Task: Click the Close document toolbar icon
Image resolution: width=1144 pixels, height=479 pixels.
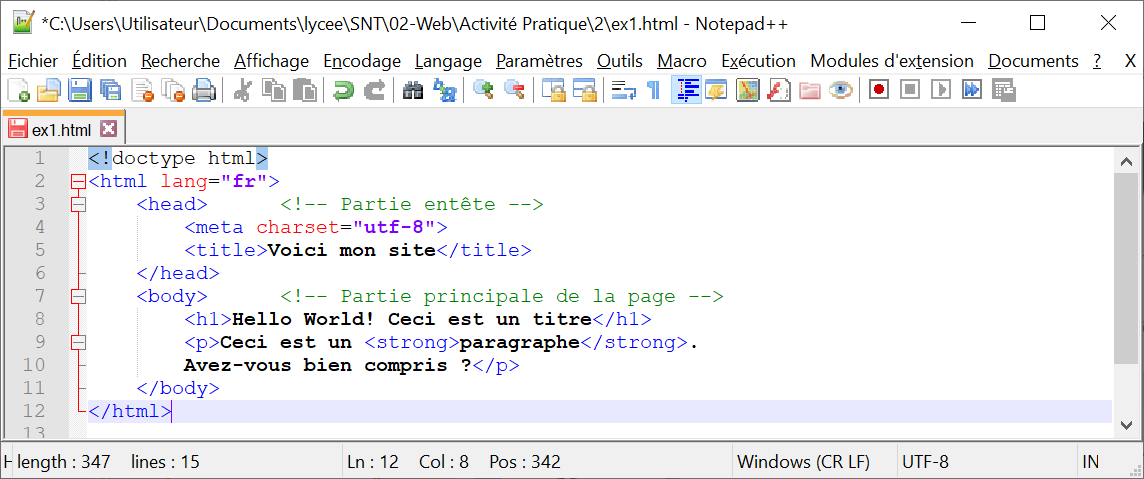Action: pyautogui.click(x=142, y=90)
